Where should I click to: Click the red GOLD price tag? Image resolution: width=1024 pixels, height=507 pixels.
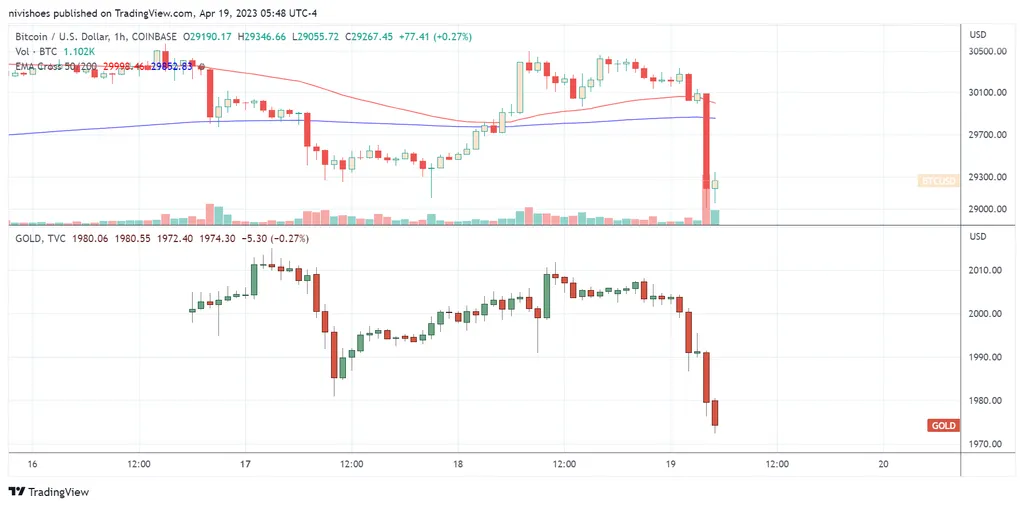[x=943, y=426]
